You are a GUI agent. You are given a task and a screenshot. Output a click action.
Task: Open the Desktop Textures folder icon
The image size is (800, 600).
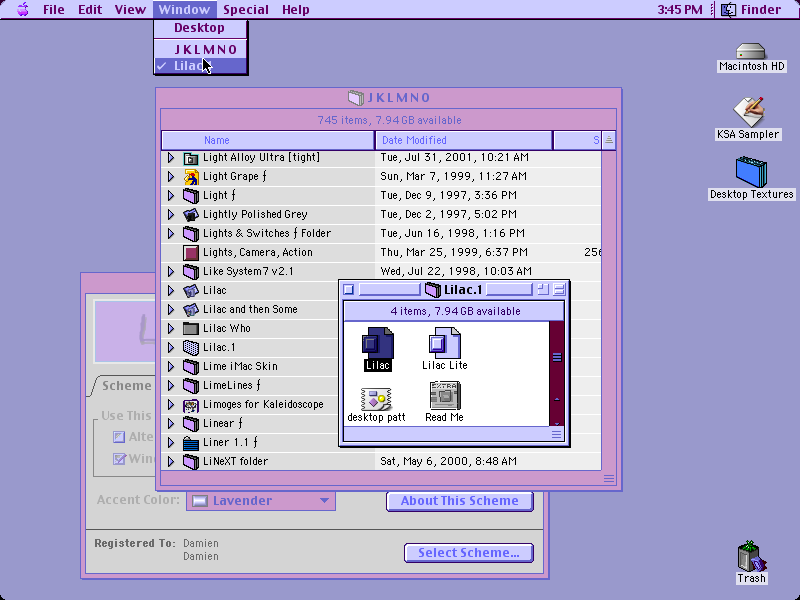[751, 172]
